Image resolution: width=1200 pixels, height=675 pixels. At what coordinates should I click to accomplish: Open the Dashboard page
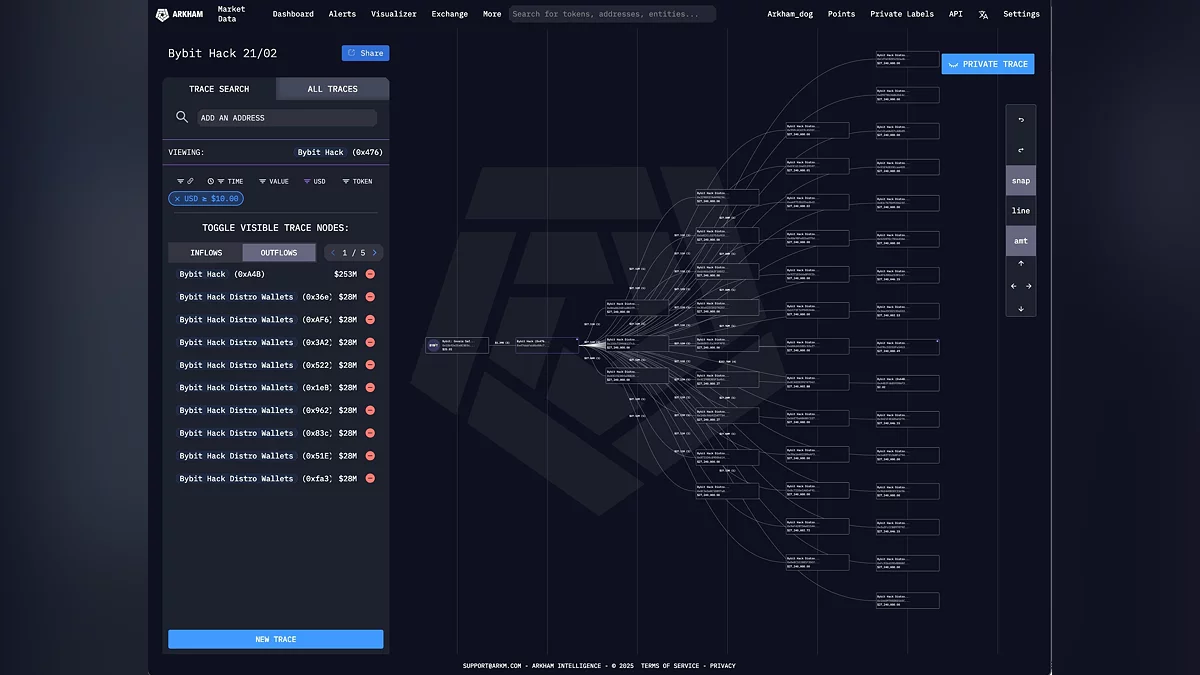(293, 14)
